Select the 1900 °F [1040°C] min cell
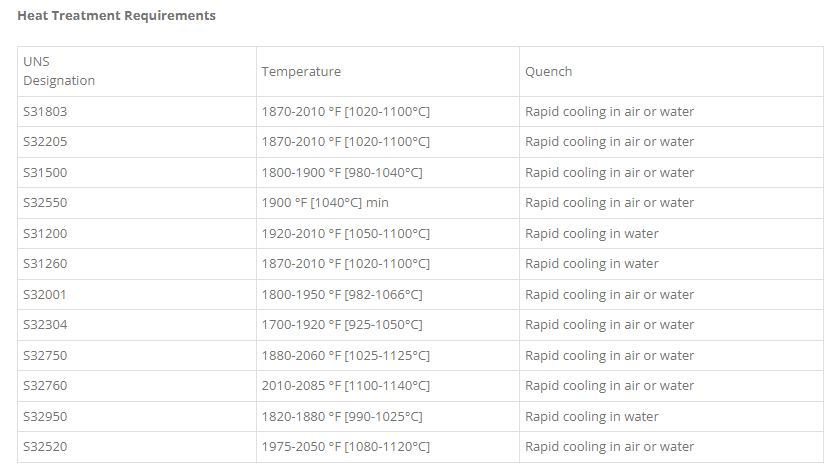839x466 pixels. (325, 203)
